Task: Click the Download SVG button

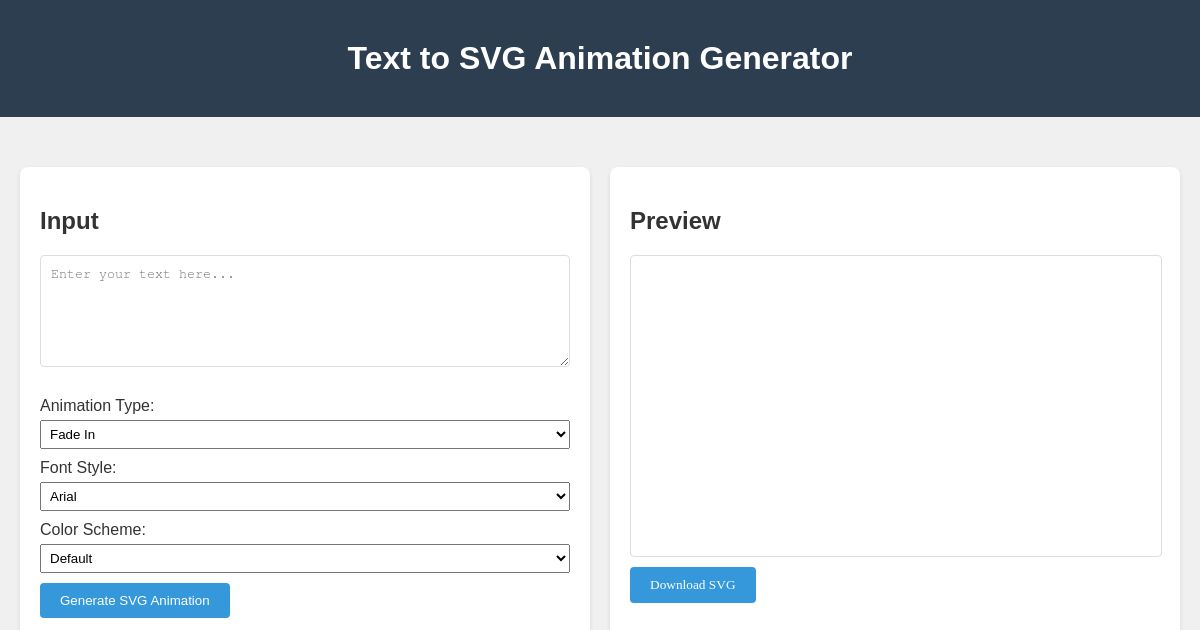Action: tap(692, 585)
